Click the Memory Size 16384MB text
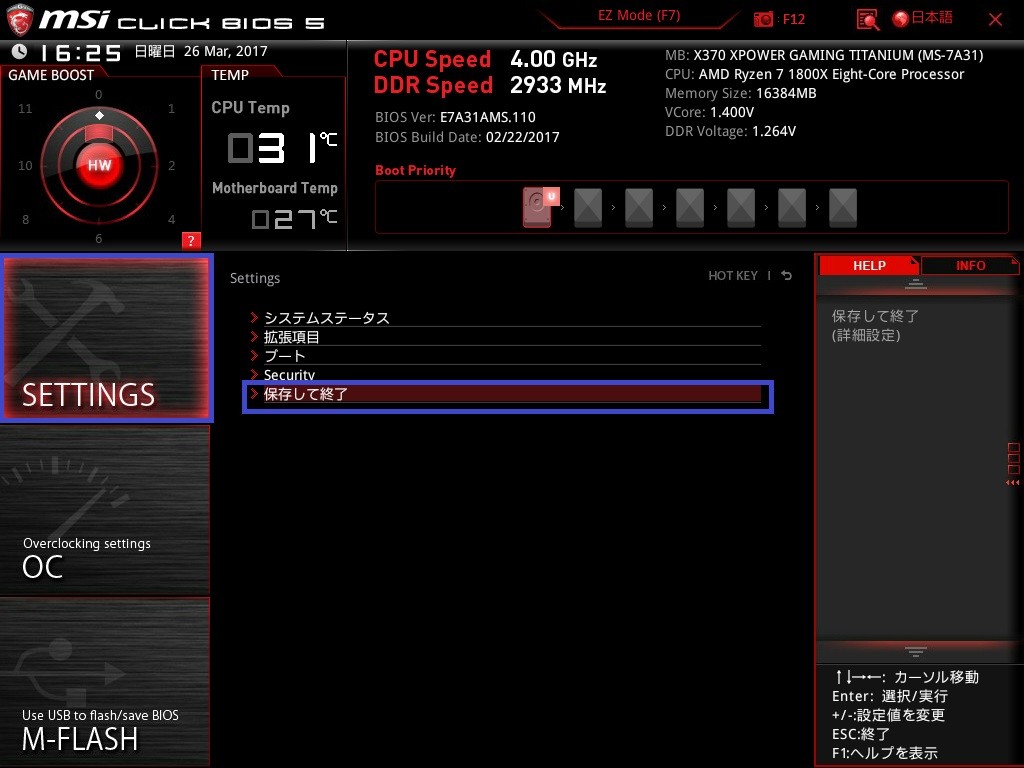This screenshot has width=1024, height=768. point(741,93)
